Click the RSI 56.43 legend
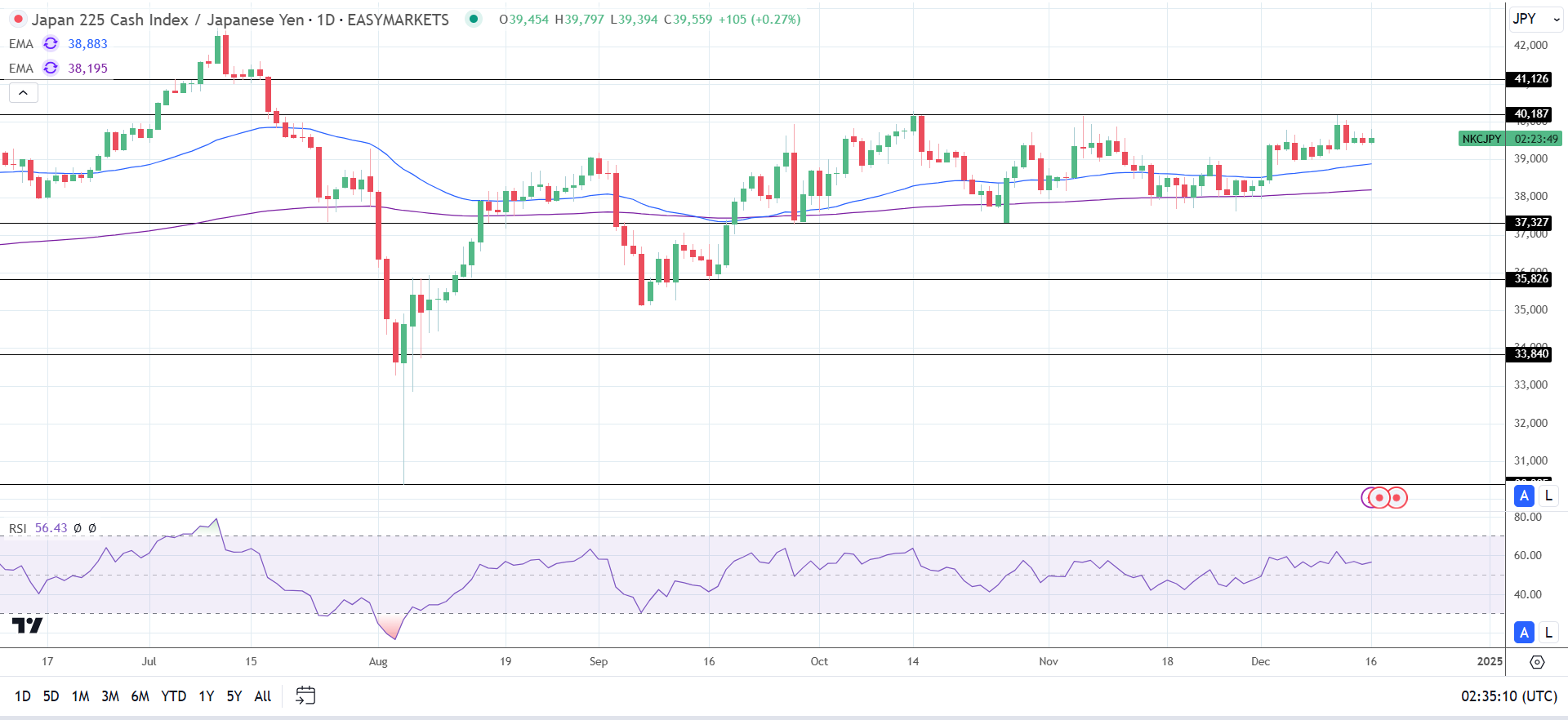The height and width of the screenshot is (720, 1568). coord(38,528)
